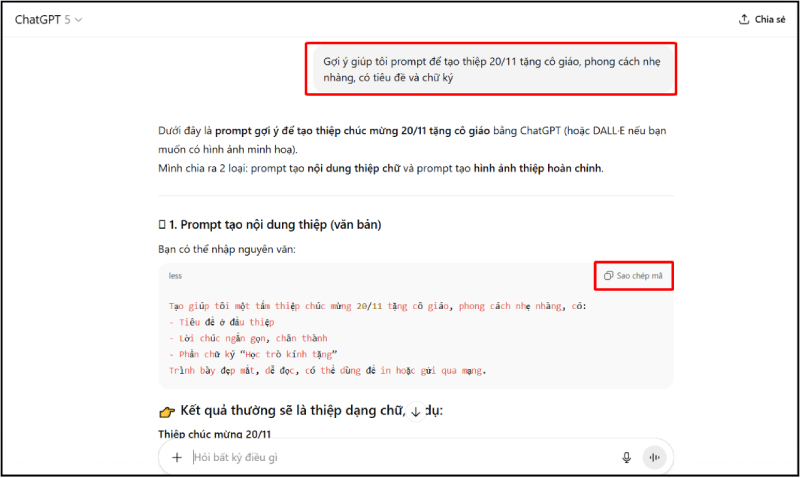Screen dimensions: 800x478
Task: Click the 'less' language label on the code block
Action: [x=175, y=276]
